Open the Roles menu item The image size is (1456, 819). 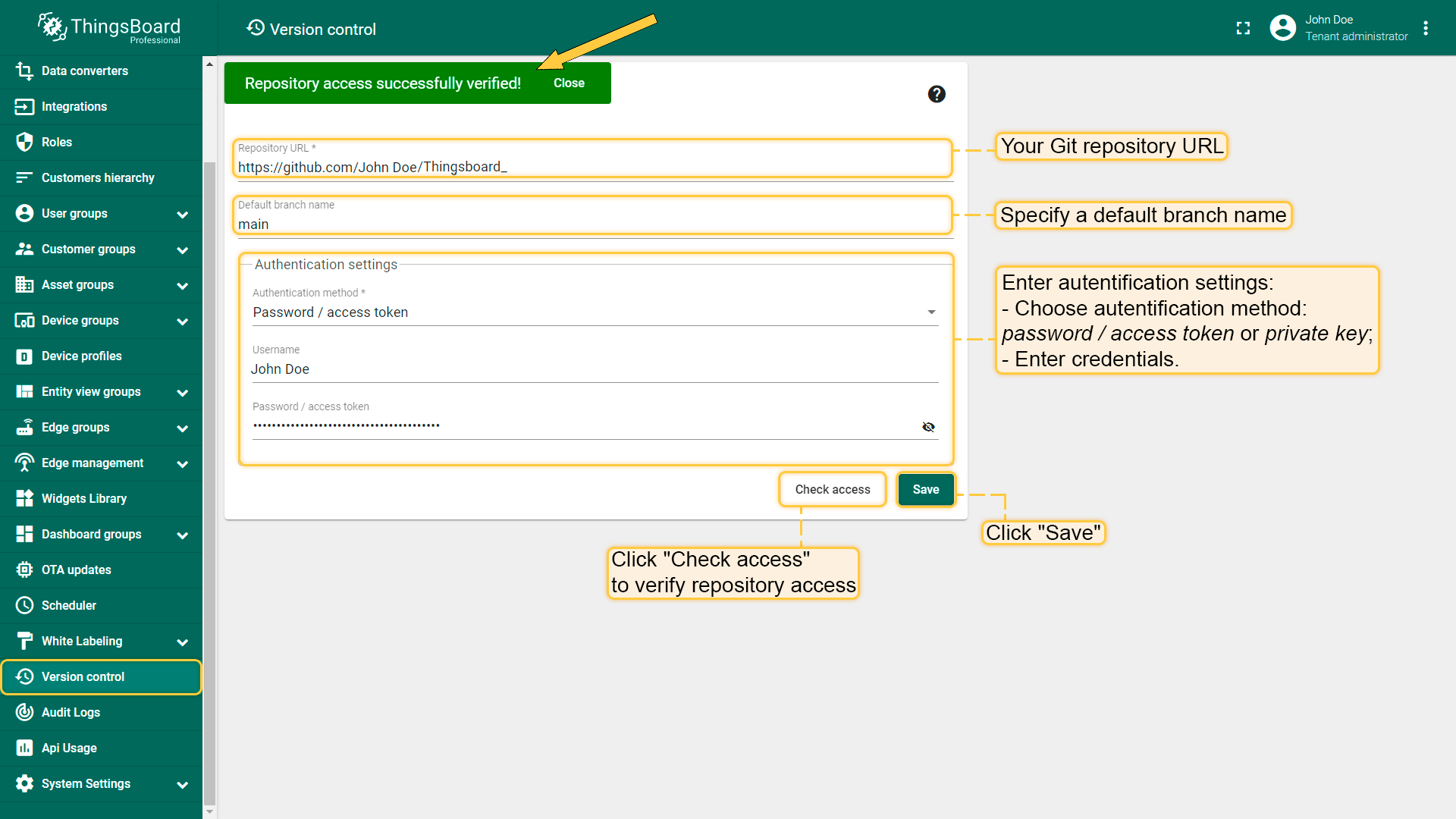tap(101, 142)
